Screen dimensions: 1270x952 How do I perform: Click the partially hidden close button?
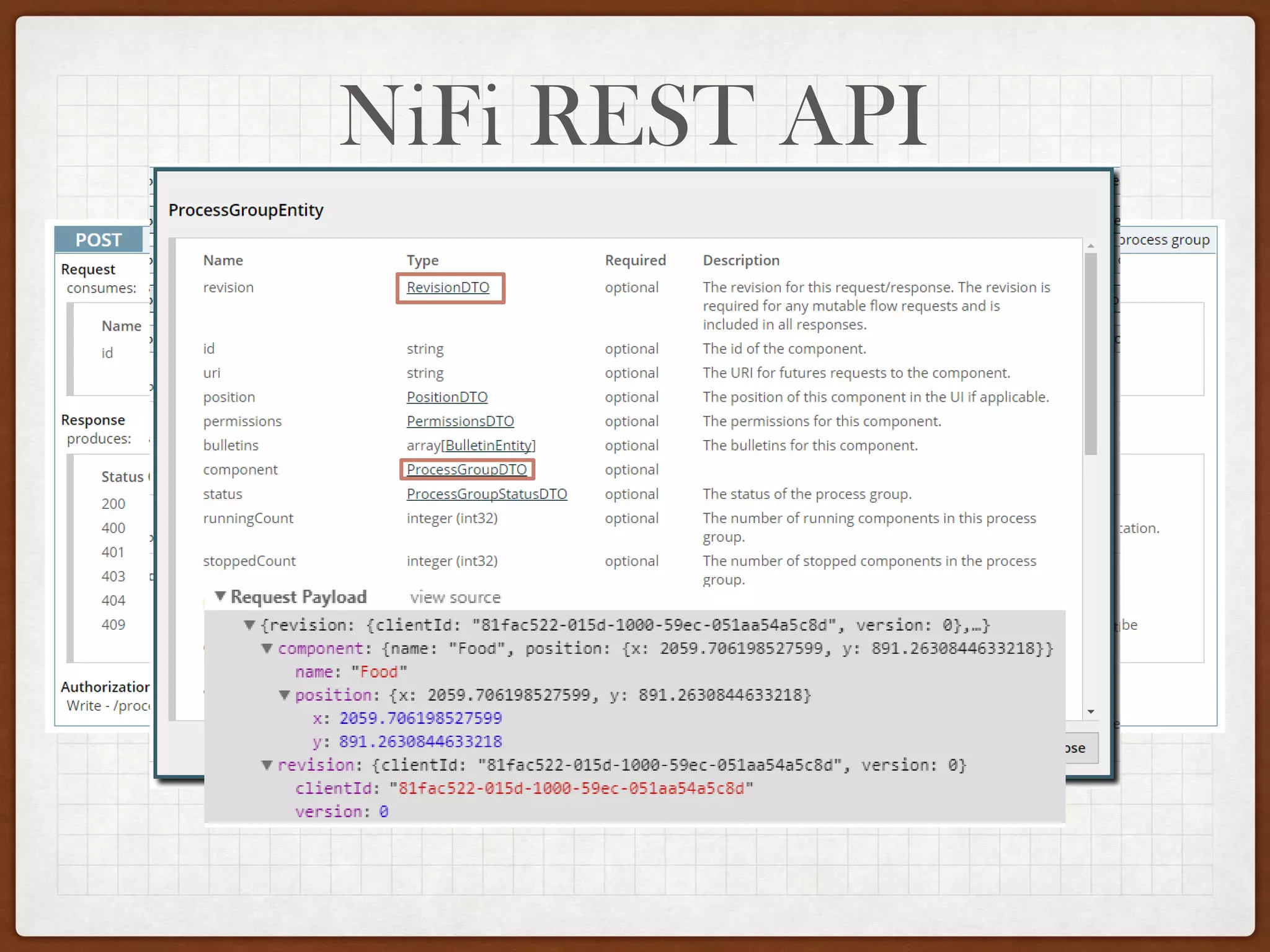click(x=1081, y=748)
